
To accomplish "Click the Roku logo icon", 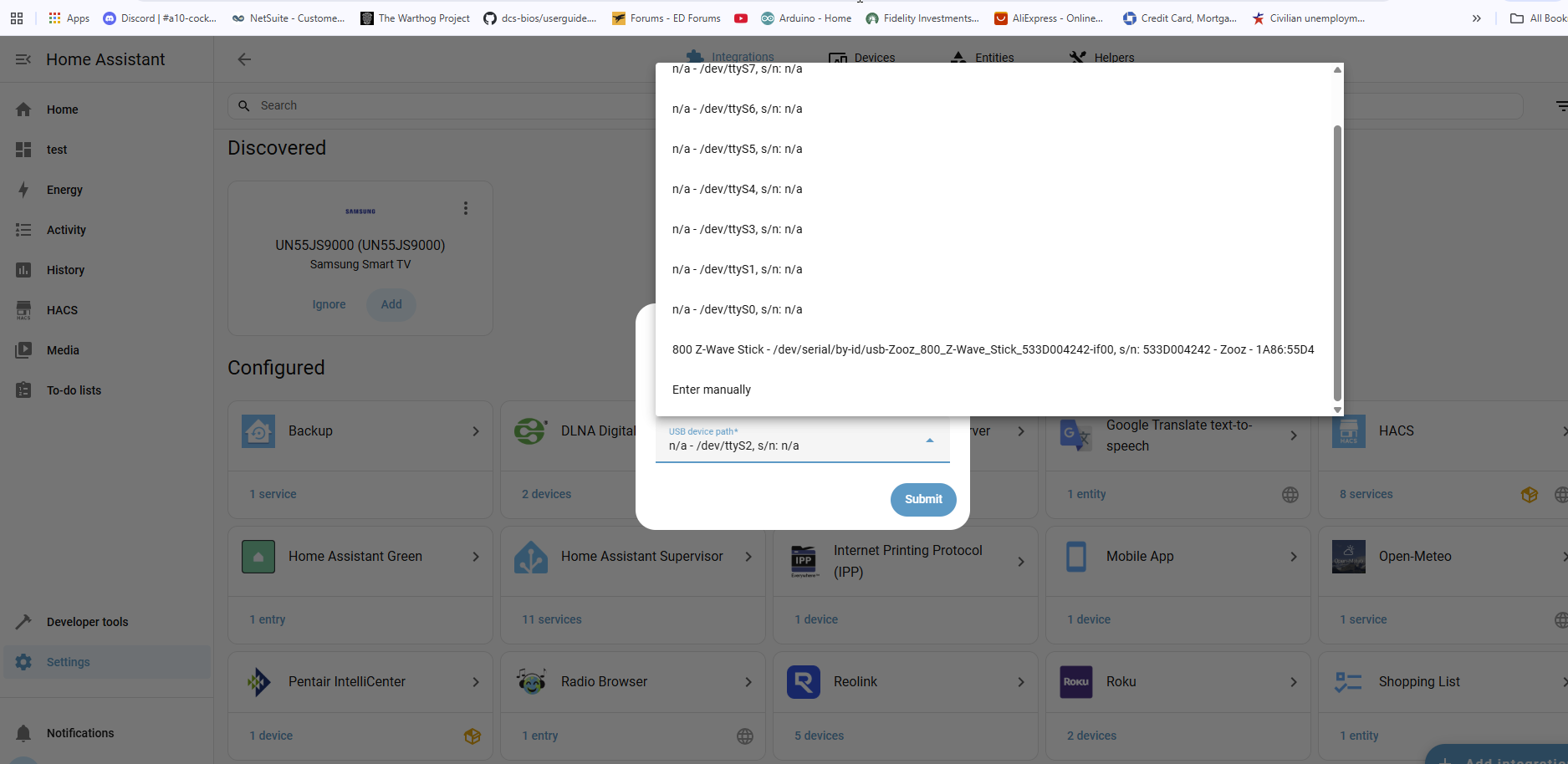I will (x=1076, y=682).
